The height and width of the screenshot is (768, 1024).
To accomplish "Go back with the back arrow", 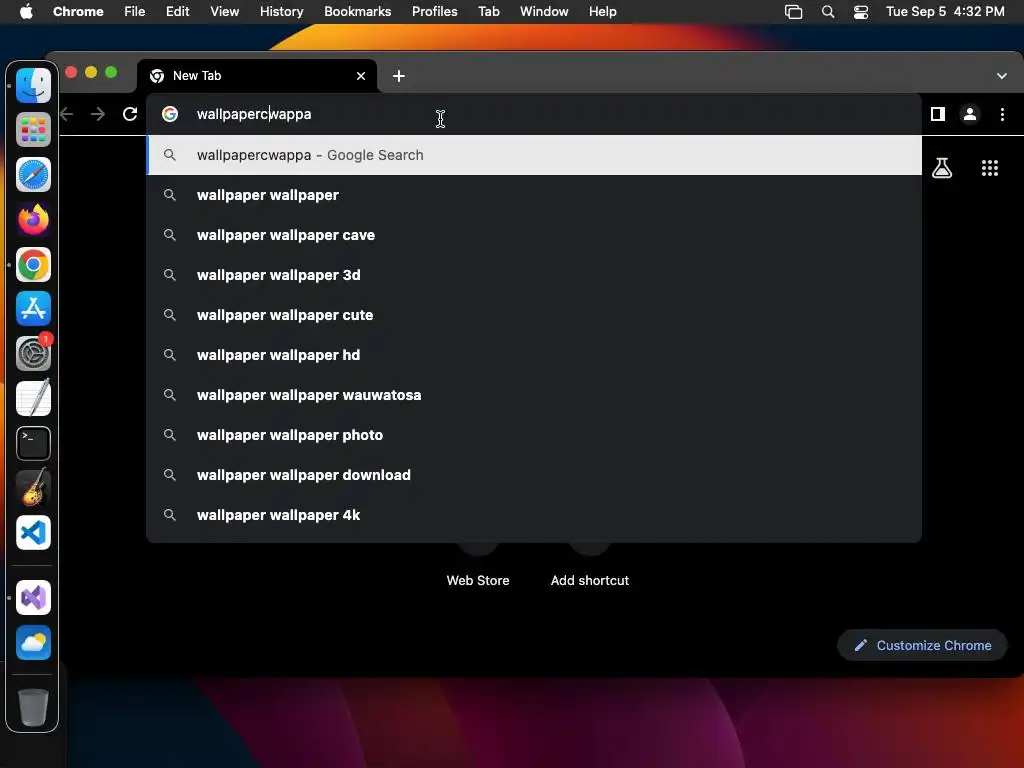I will [x=67, y=114].
